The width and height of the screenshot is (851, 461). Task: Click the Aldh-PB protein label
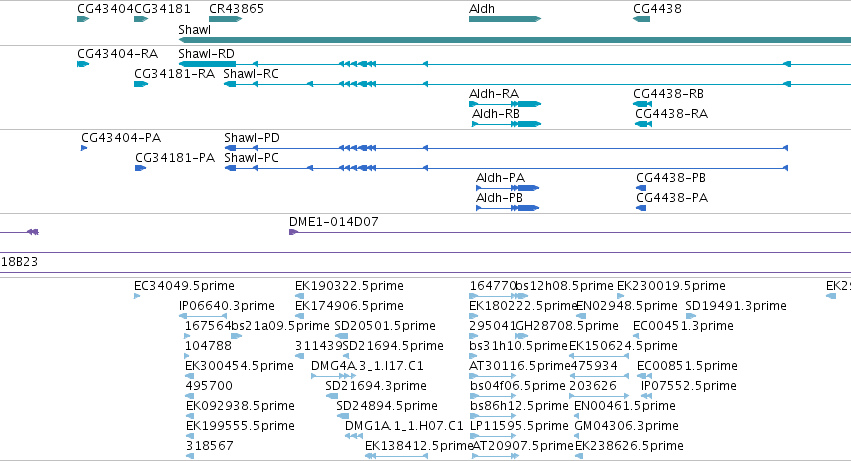499,198
